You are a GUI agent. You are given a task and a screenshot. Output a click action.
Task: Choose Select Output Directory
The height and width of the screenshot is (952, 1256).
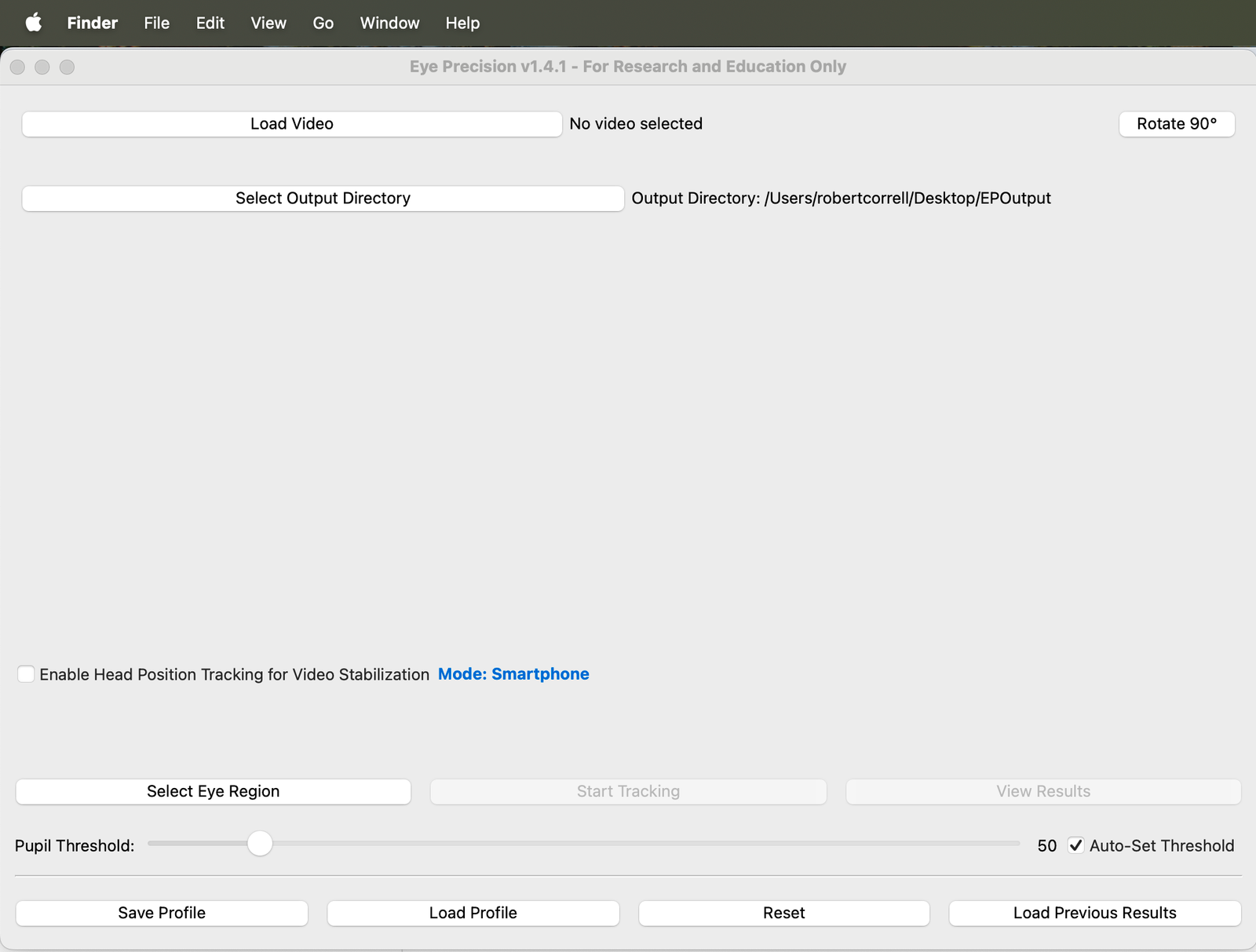(x=323, y=199)
